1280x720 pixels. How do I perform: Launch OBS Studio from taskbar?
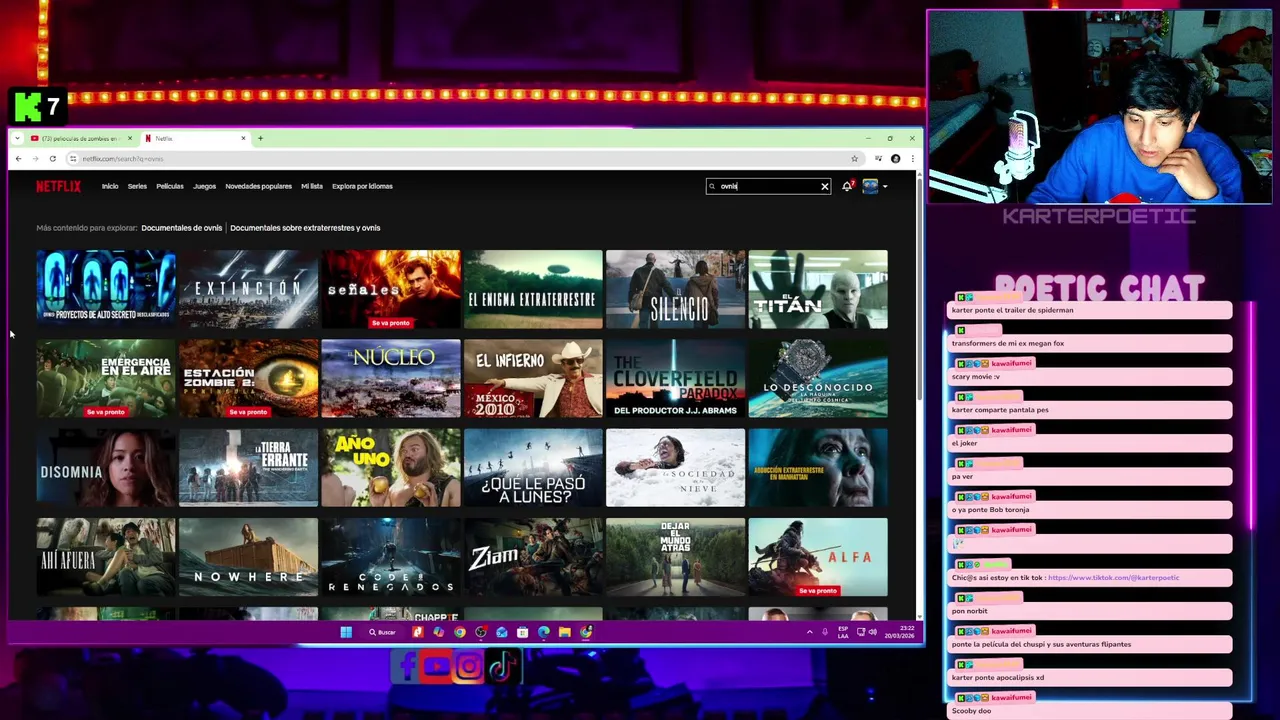481,632
